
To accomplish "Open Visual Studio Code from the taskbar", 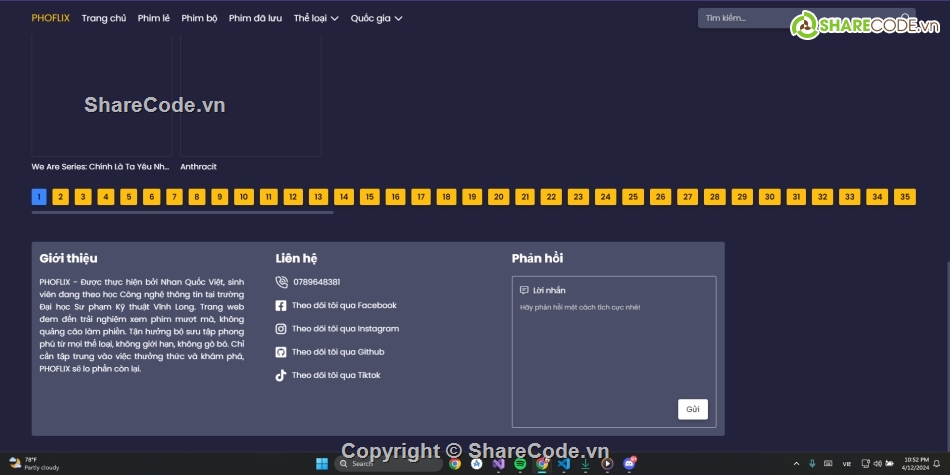I will [x=563, y=464].
